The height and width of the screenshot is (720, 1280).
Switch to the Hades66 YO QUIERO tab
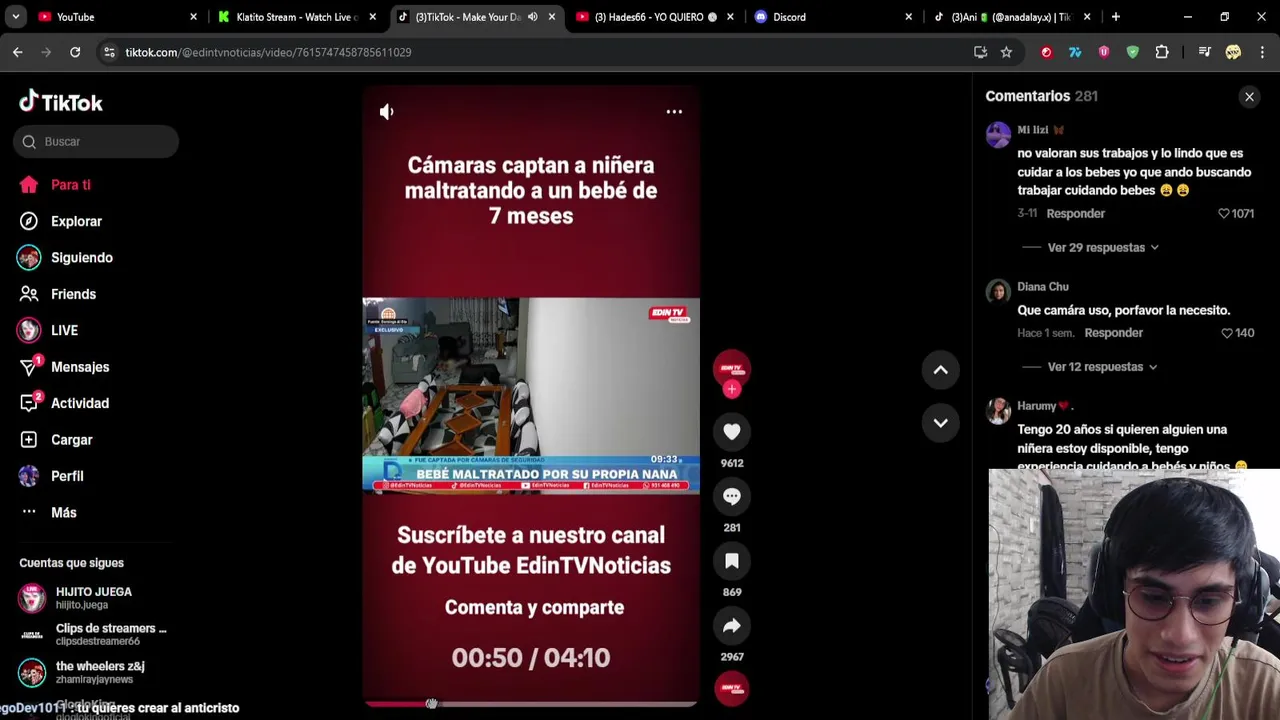[654, 17]
